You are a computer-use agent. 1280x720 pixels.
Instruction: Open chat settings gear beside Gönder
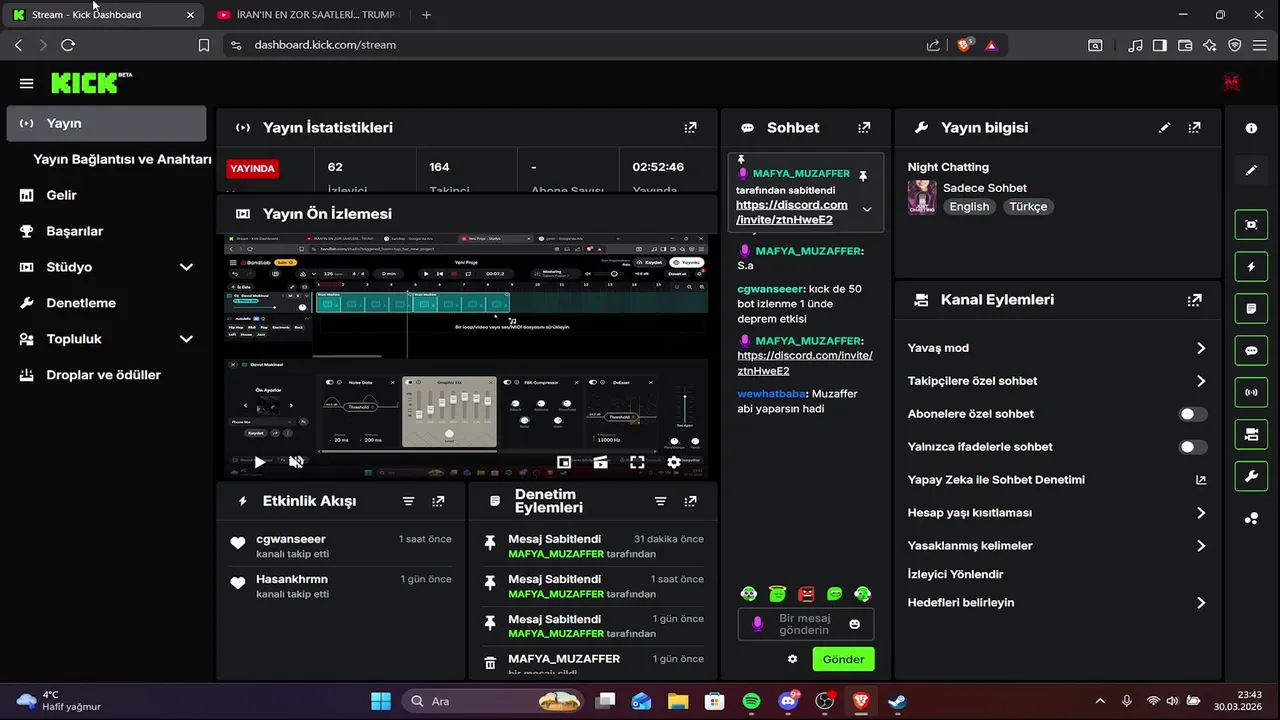pos(793,659)
